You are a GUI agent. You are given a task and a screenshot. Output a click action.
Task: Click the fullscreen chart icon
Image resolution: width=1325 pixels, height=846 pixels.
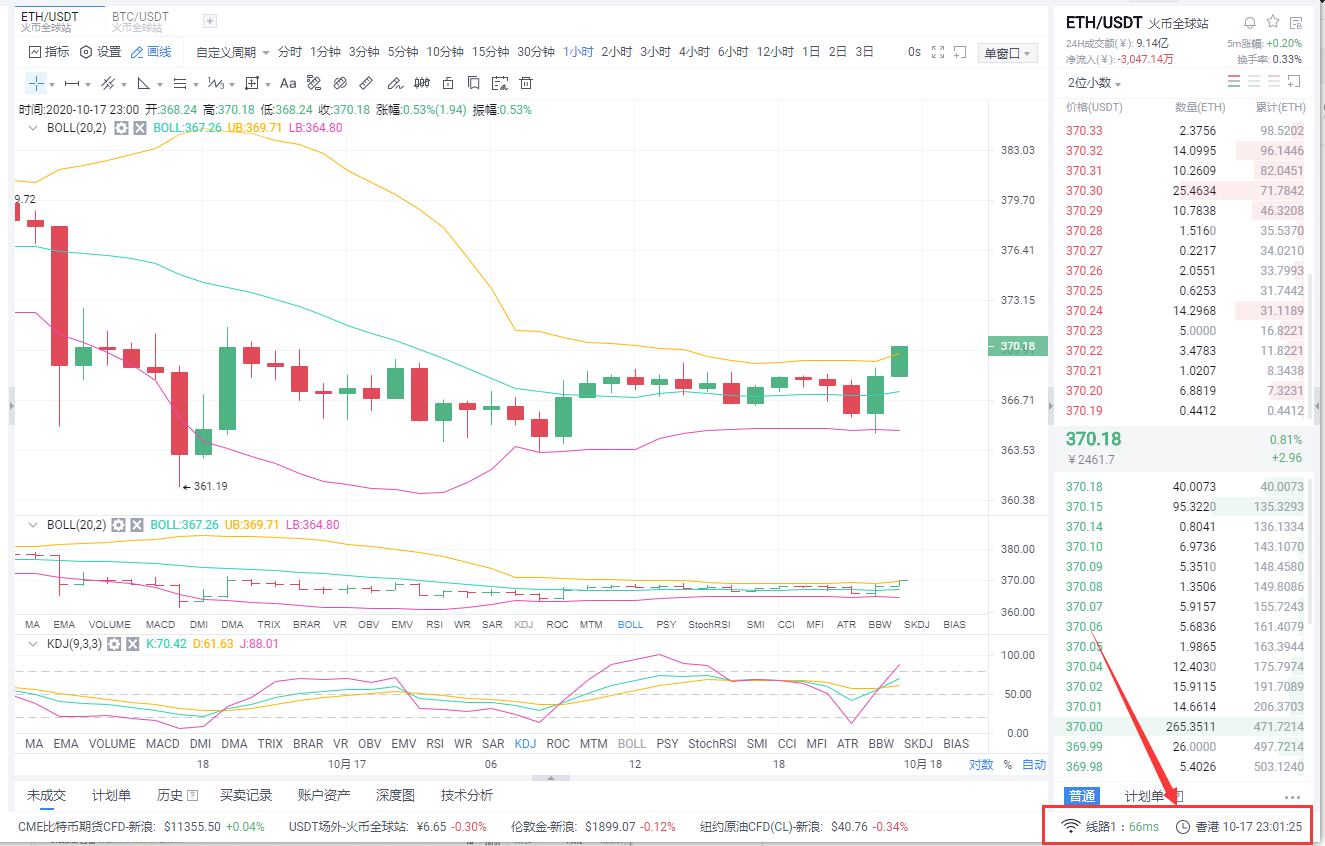(938, 52)
